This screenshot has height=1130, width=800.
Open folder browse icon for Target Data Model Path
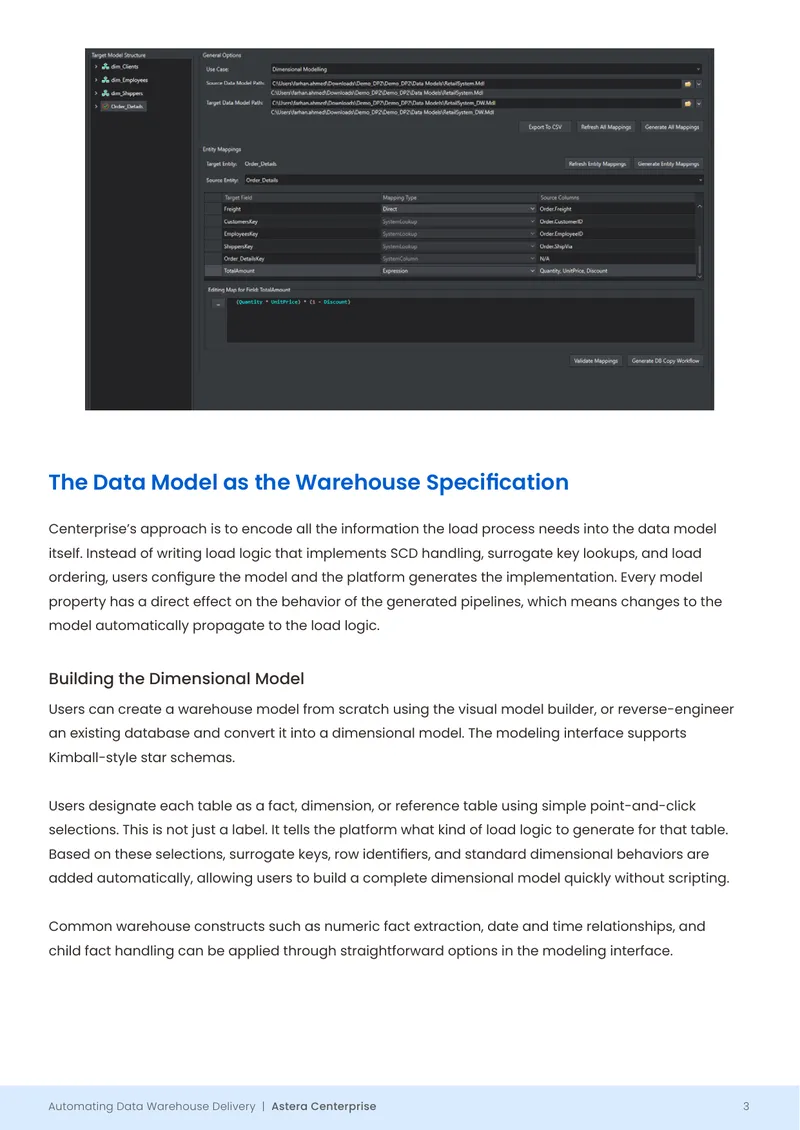(688, 103)
